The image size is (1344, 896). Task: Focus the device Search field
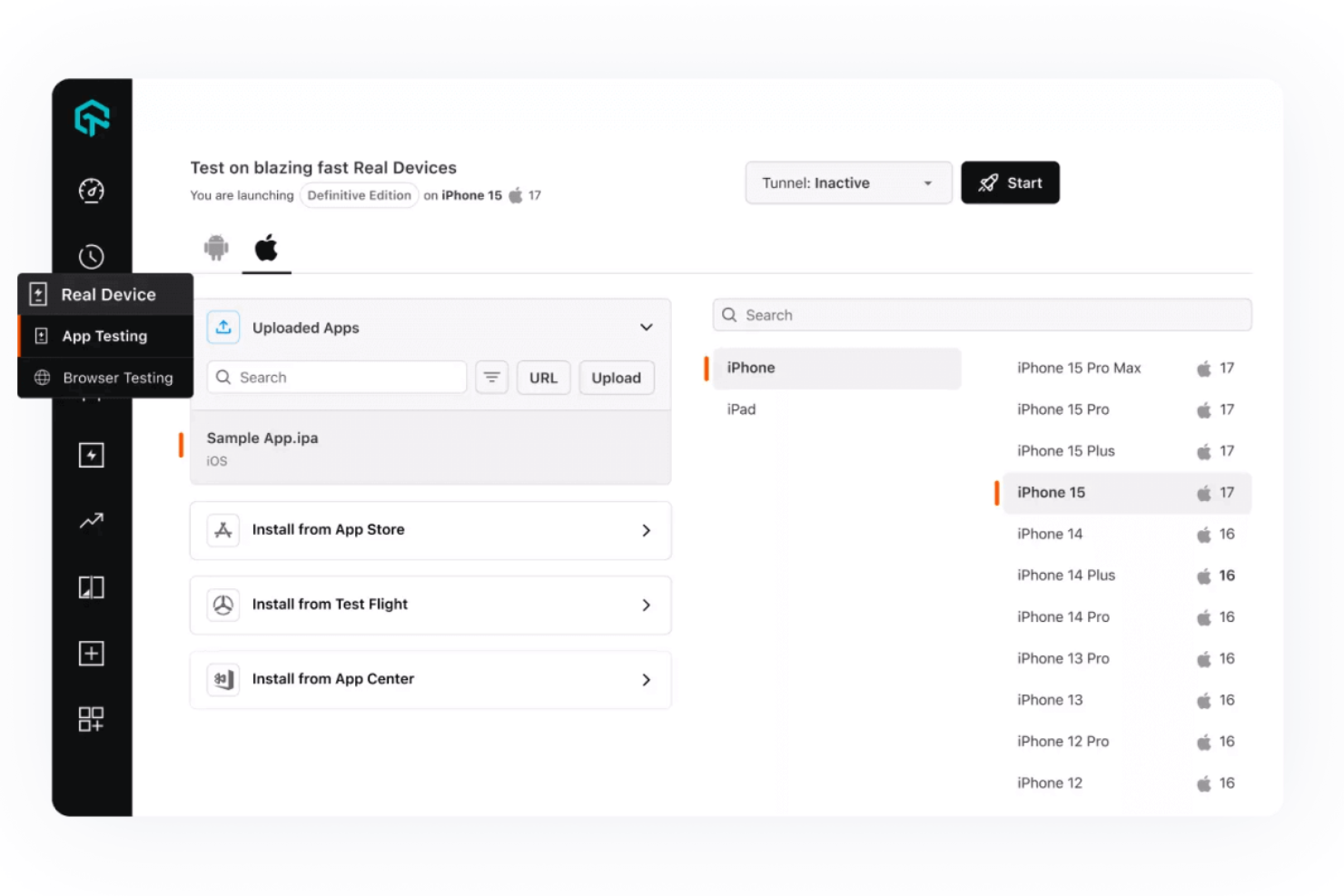982,315
